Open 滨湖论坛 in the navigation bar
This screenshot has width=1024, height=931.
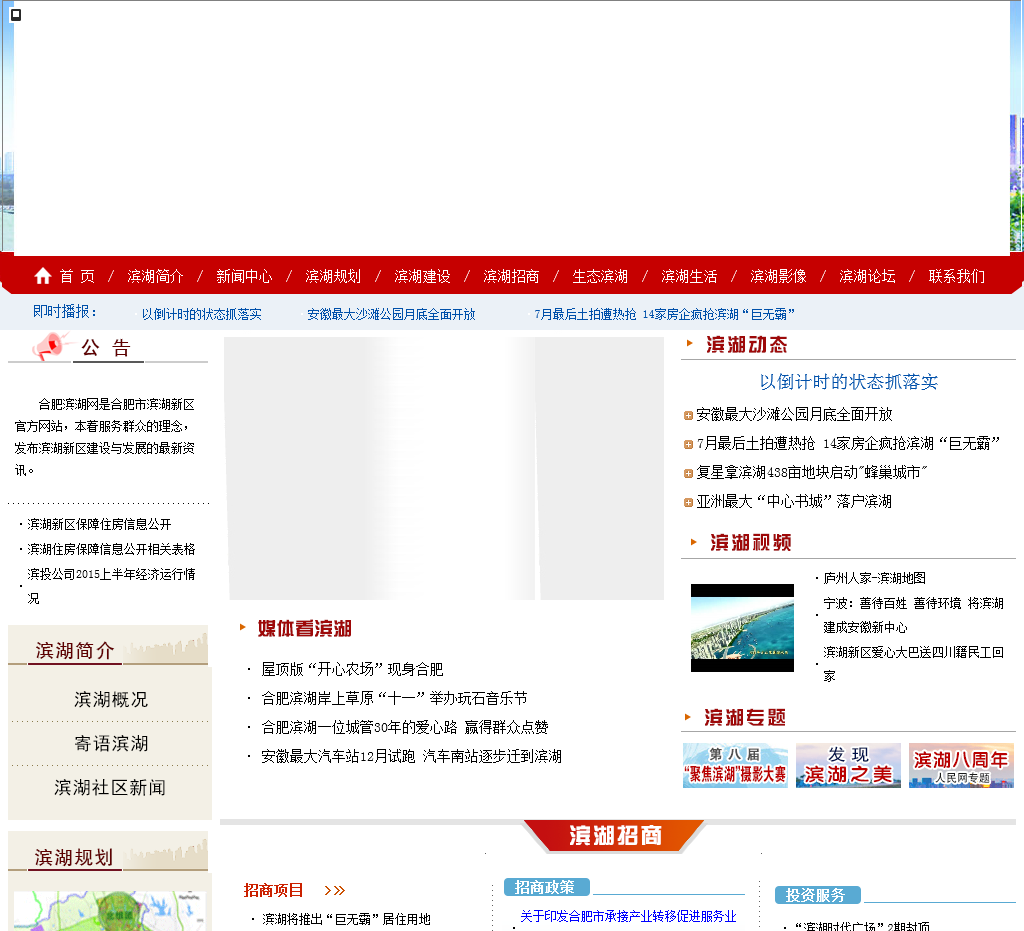867,276
